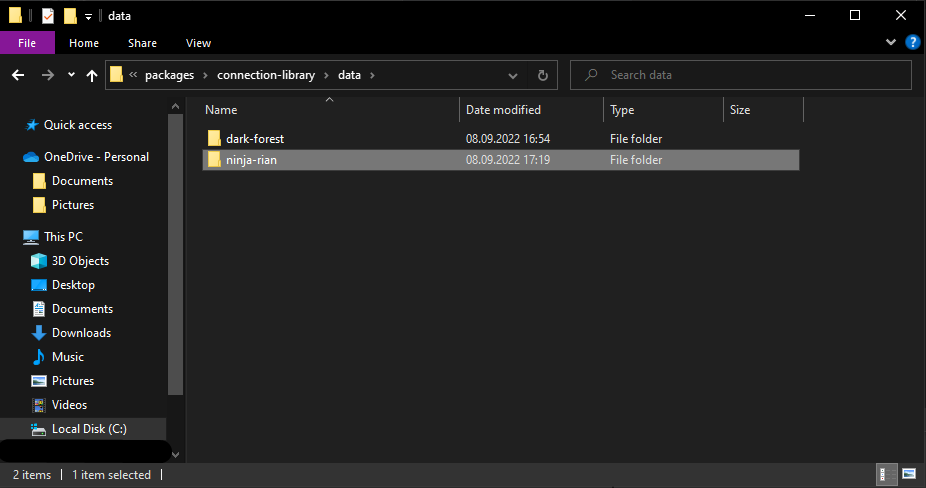
Task: Go up one folder level with the Up arrow
Action: click(92, 75)
